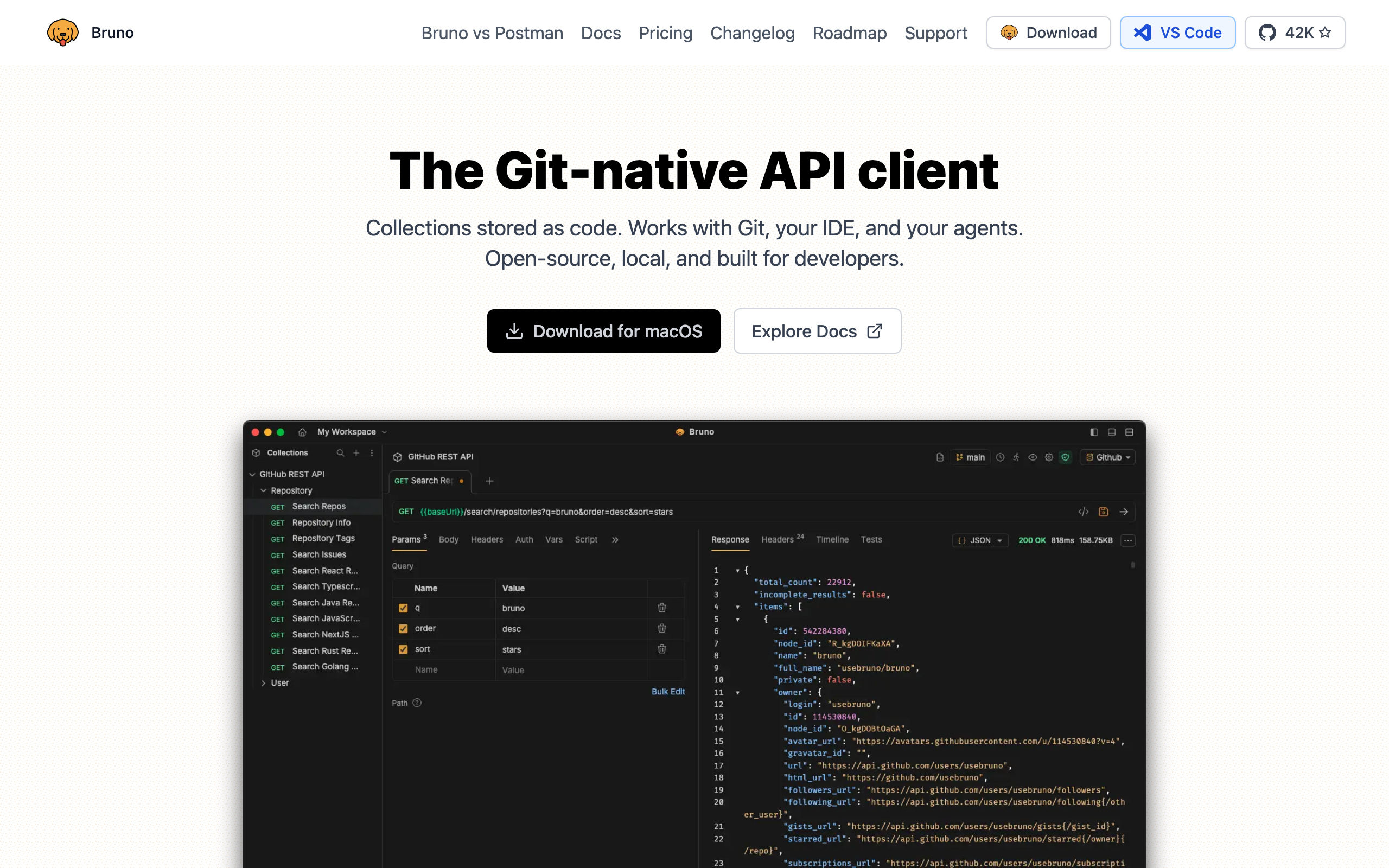Click the response pane scrollbar thumb
The image size is (1389, 868).
click(1132, 565)
